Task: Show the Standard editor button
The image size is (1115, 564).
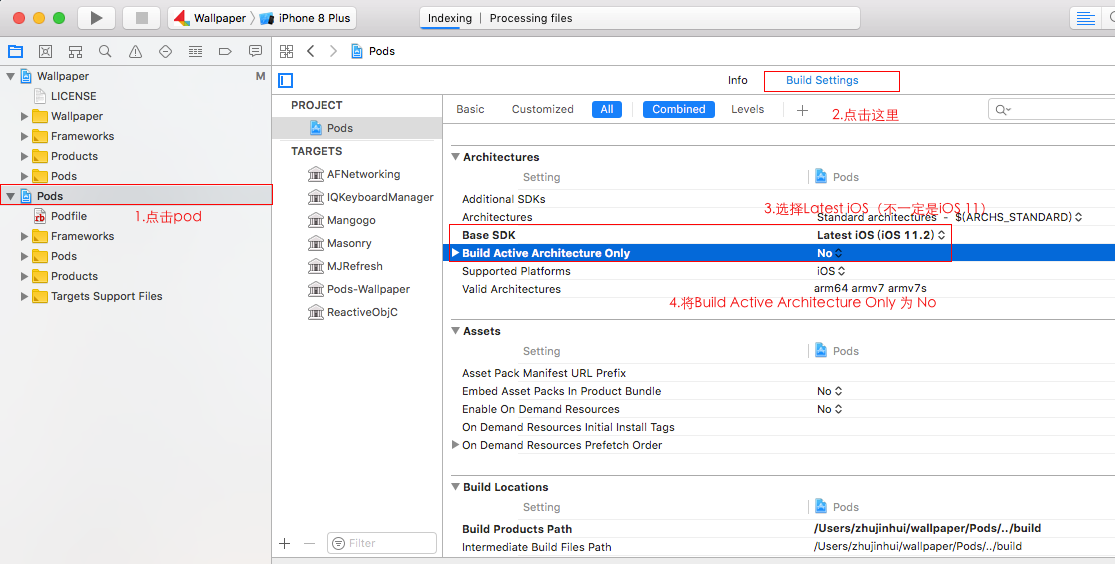Action: point(1086,18)
